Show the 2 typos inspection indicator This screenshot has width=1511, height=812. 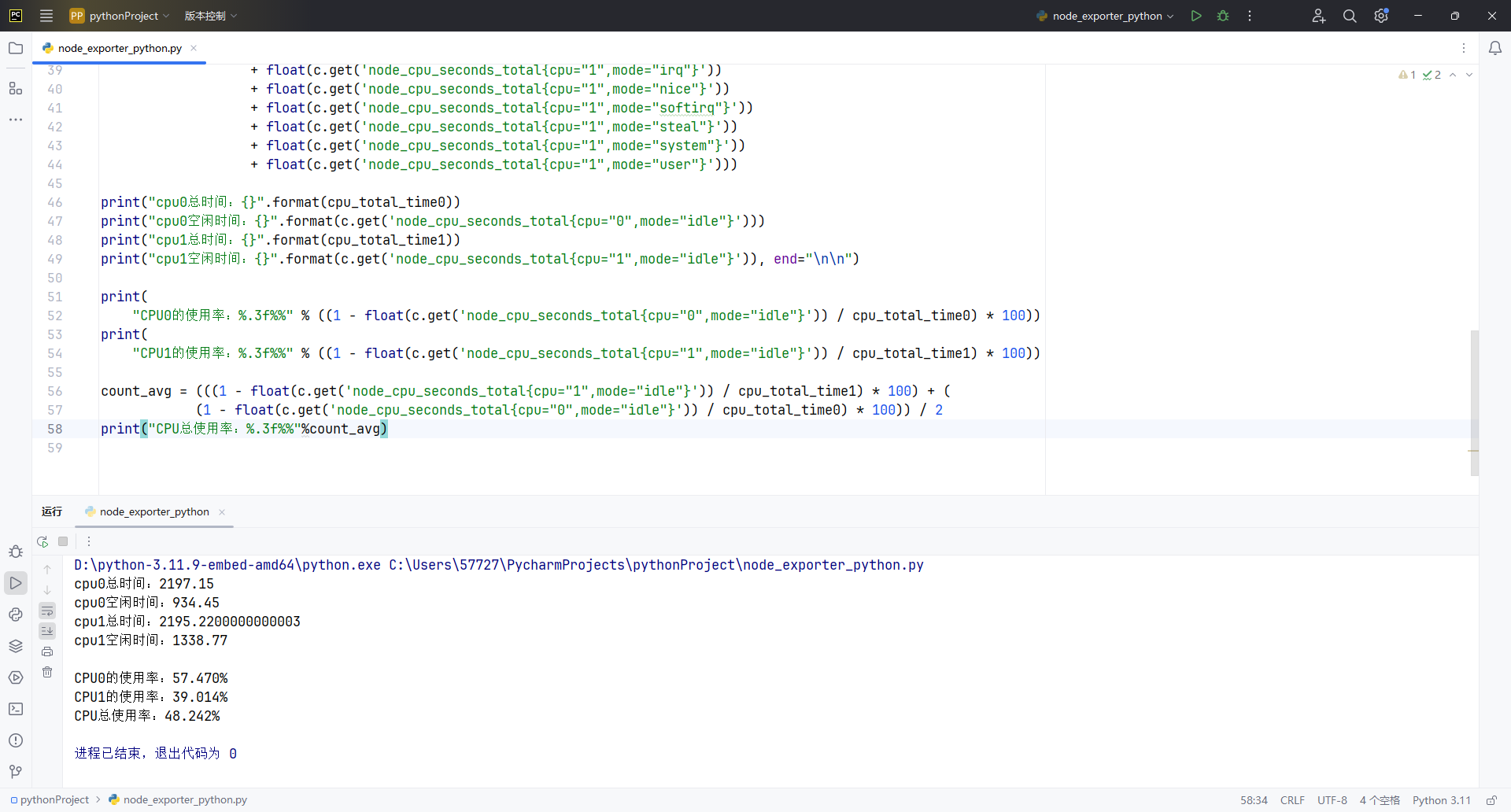[x=1432, y=75]
